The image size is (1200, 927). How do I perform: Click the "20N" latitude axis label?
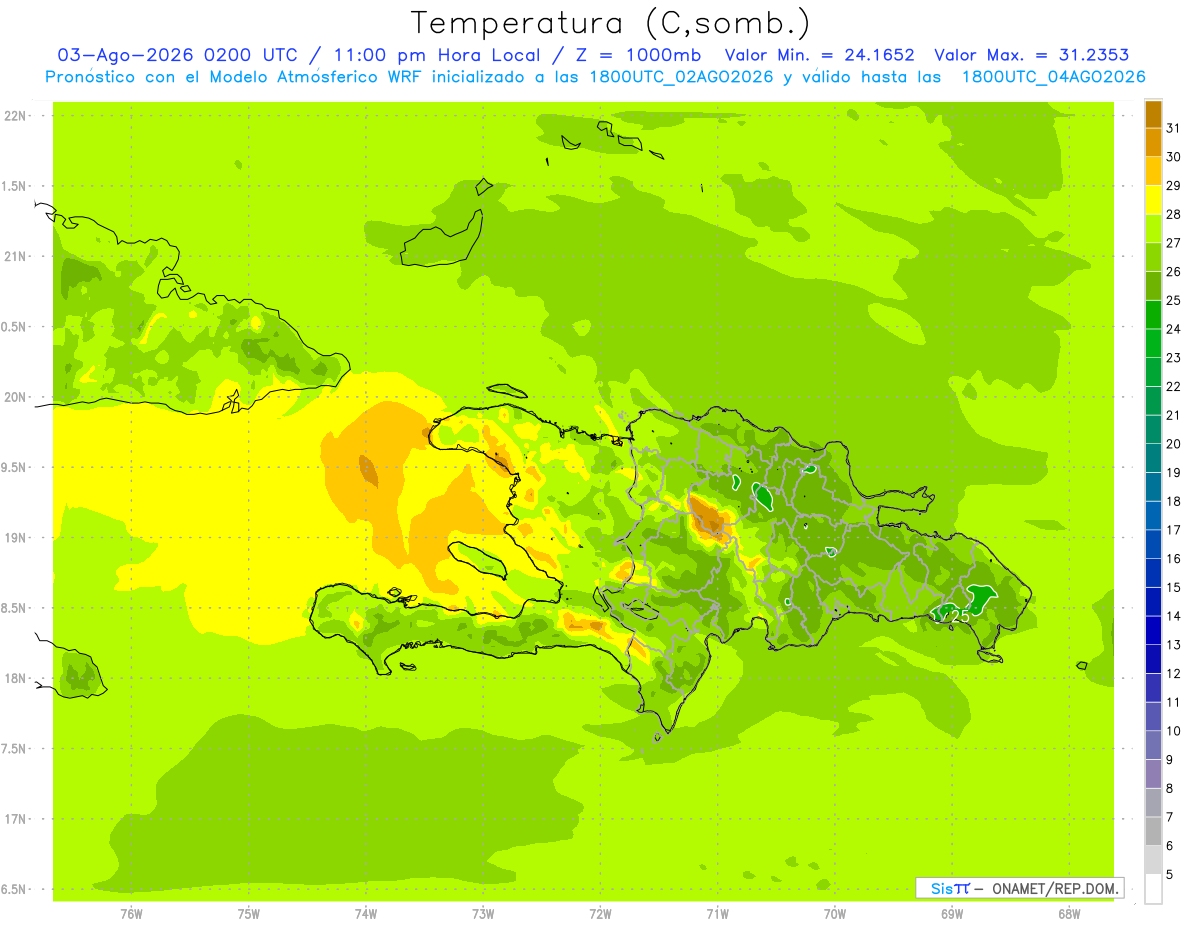[16, 397]
